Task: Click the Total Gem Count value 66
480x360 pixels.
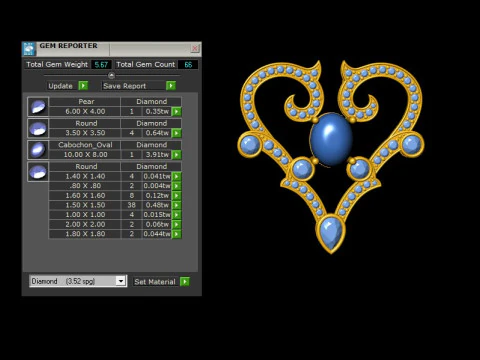Action: [188, 65]
